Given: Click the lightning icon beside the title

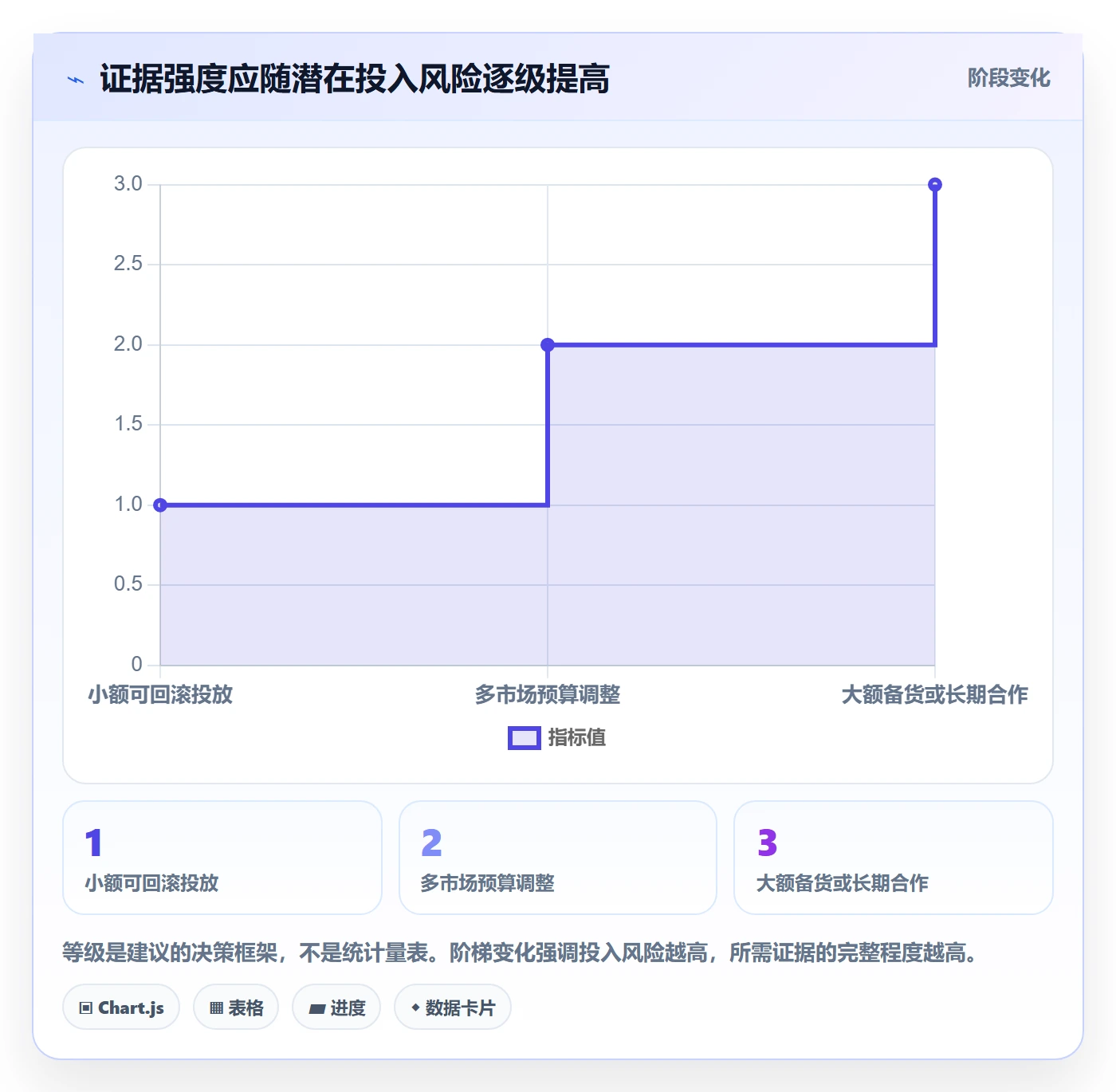Looking at the screenshot, I should (76, 80).
